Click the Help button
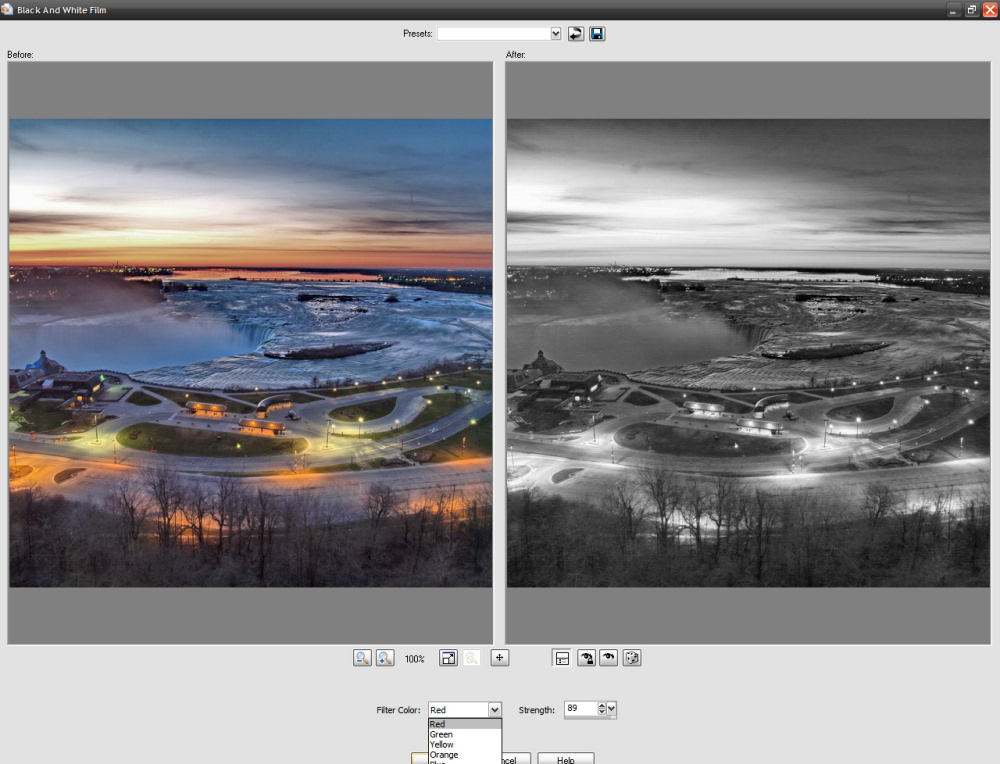This screenshot has height=764, width=1000. 566,759
